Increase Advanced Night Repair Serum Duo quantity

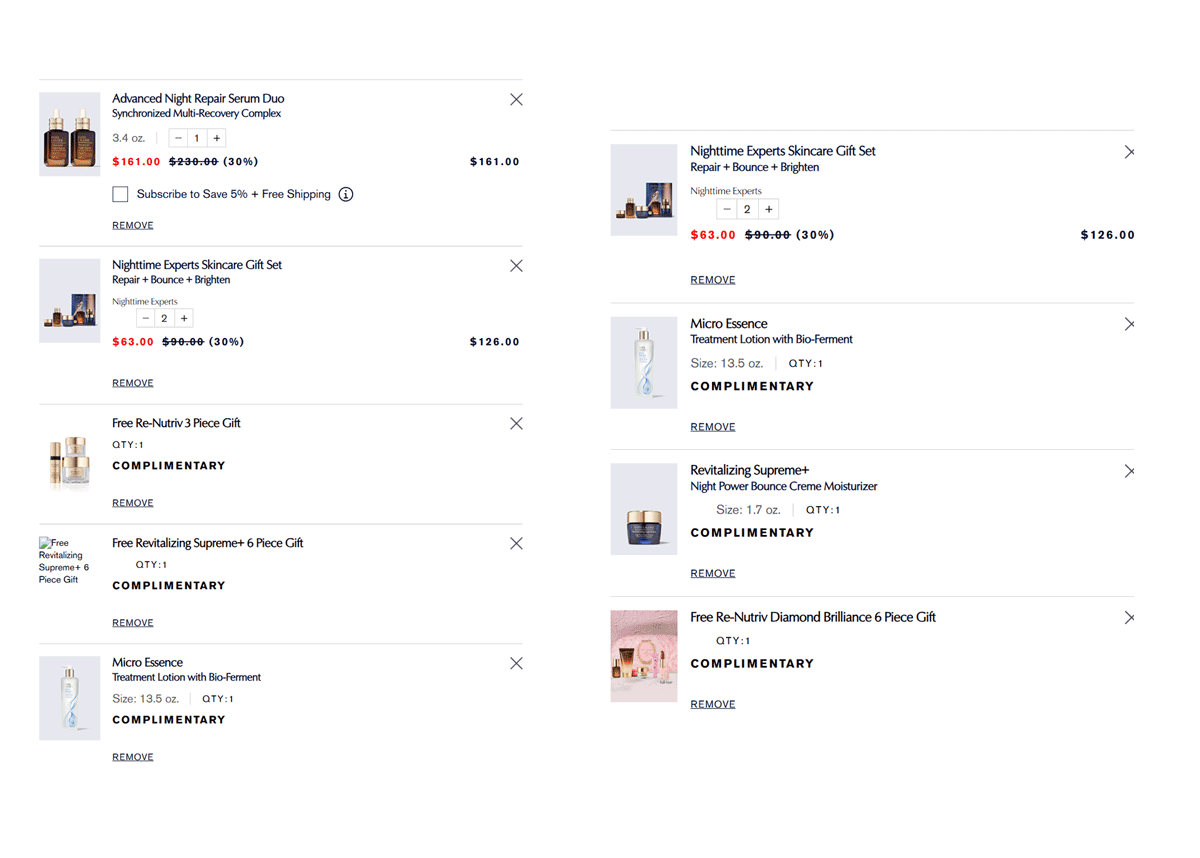click(x=217, y=138)
